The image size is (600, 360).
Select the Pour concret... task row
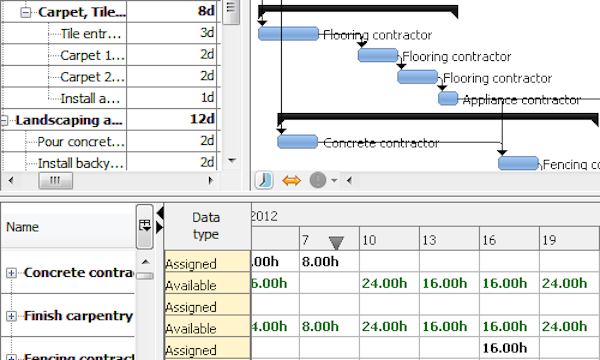pos(81,142)
